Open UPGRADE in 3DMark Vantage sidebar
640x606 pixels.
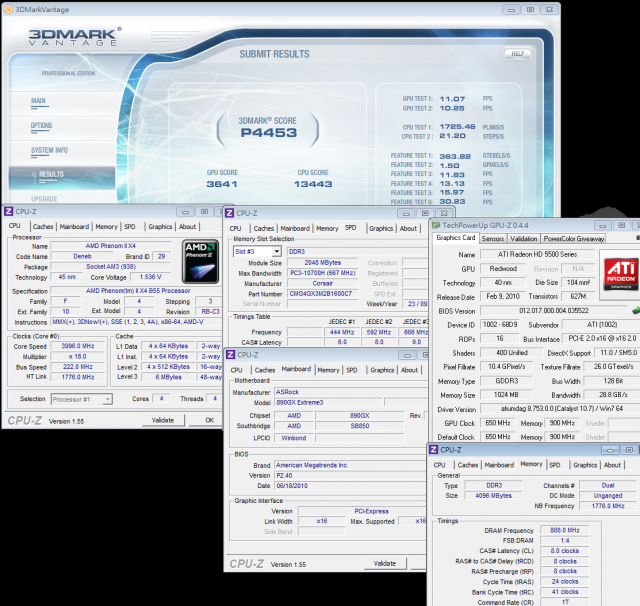click(44, 199)
